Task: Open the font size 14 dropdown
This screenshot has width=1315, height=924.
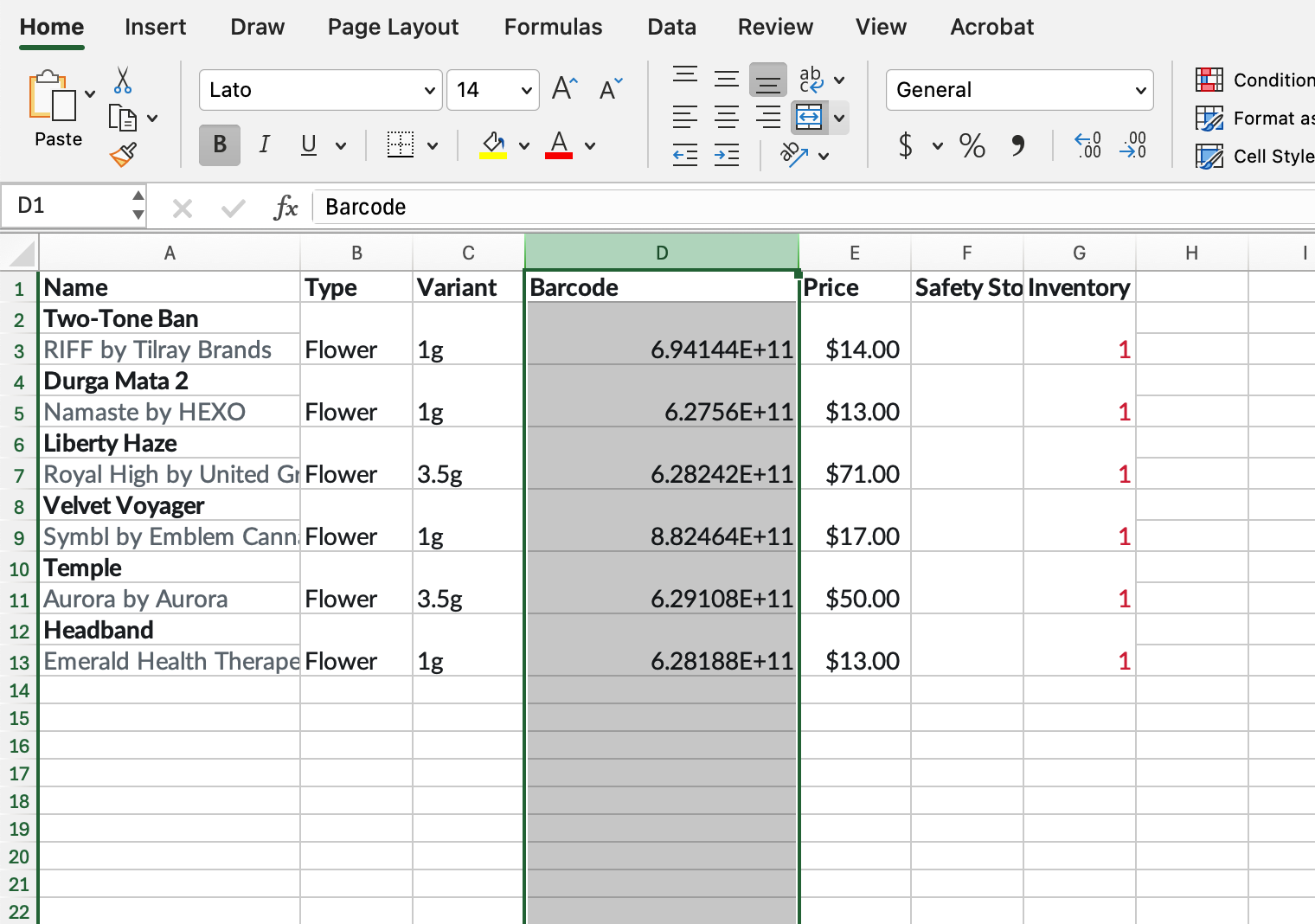Action: [526, 90]
